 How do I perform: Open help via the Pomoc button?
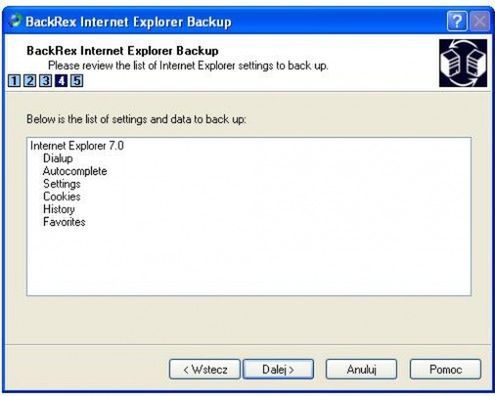(x=445, y=369)
